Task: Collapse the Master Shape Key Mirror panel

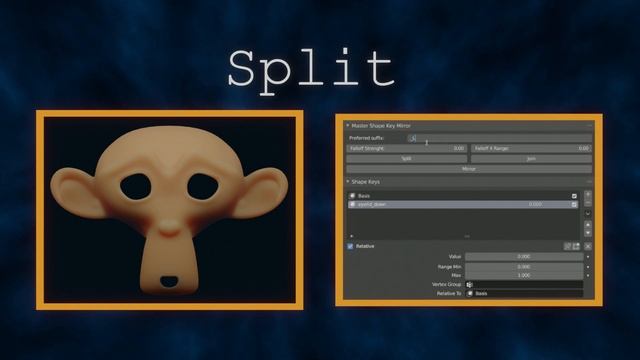Action: 348,126
